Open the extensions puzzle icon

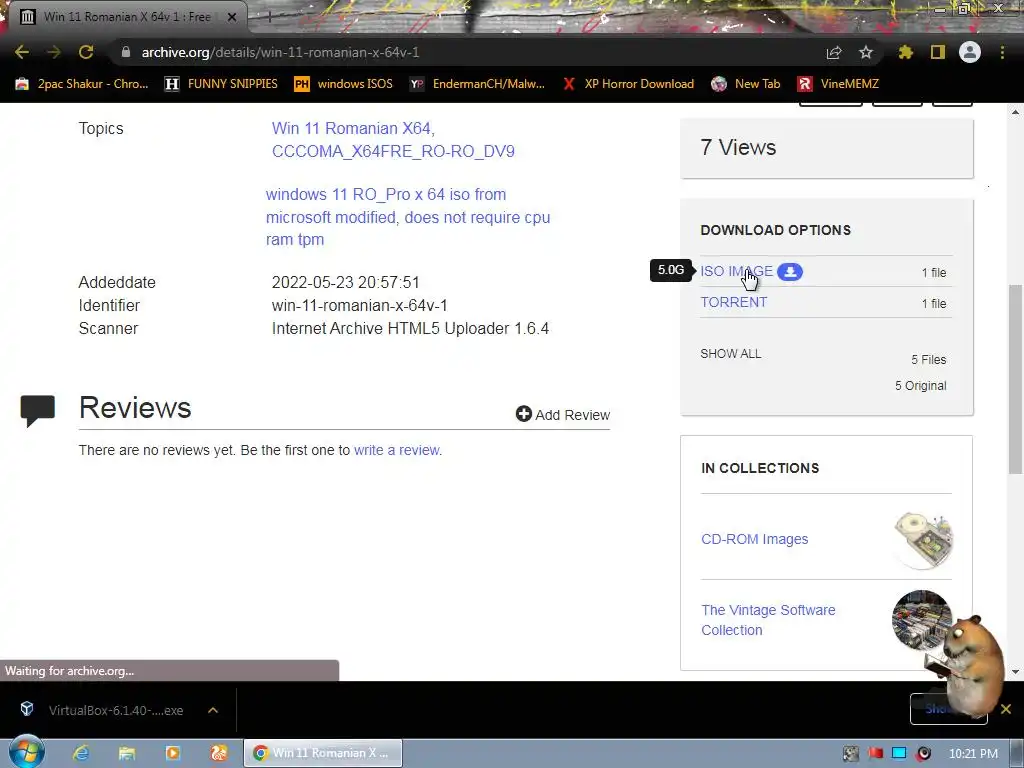click(905, 52)
